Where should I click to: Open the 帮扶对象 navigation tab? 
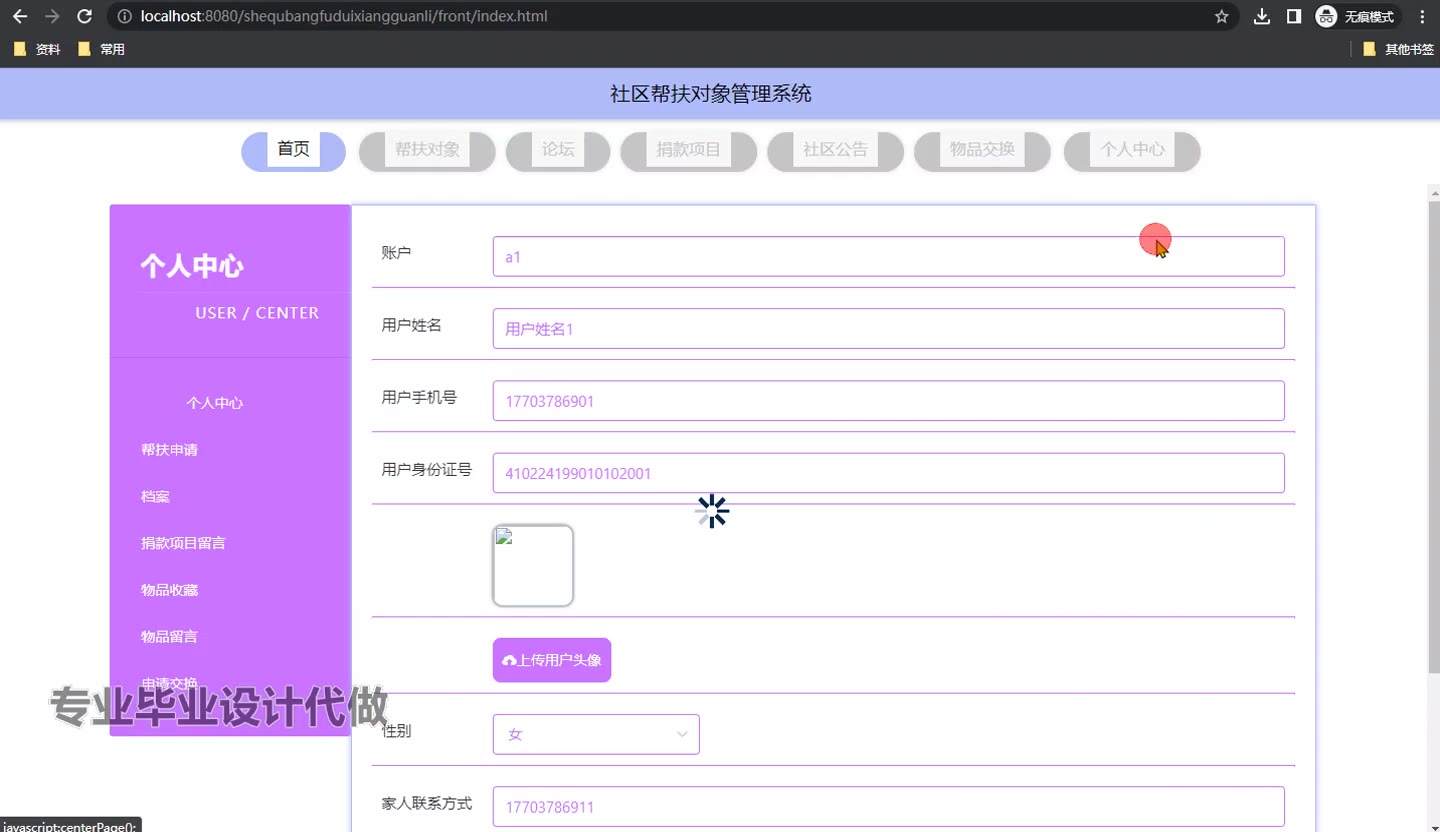[x=427, y=150]
